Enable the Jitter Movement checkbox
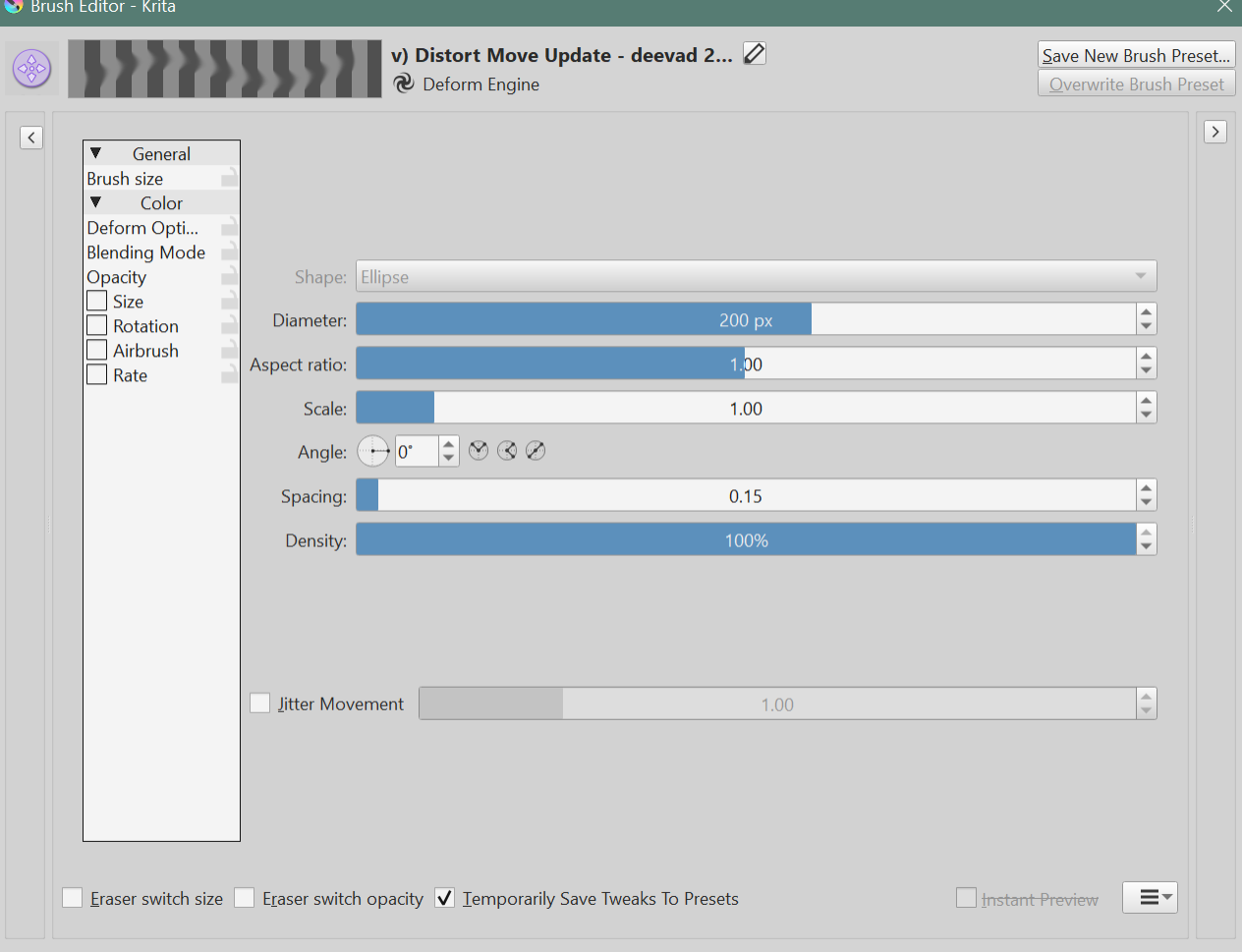 pos(260,703)
